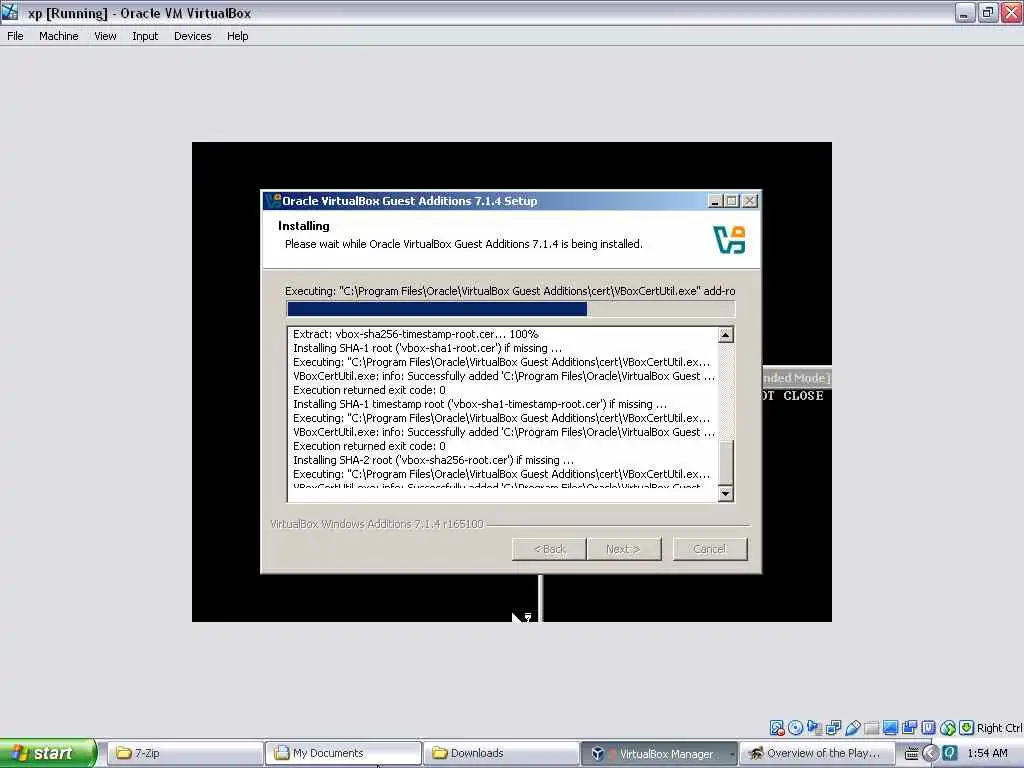Switch to 7-Zip taskbar window
The width and height of the screenshot is (1024, 768).
point(185,753)
